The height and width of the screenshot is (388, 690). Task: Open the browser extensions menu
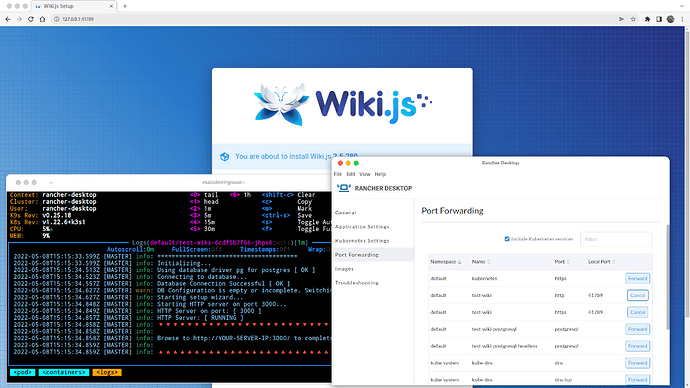647,19
